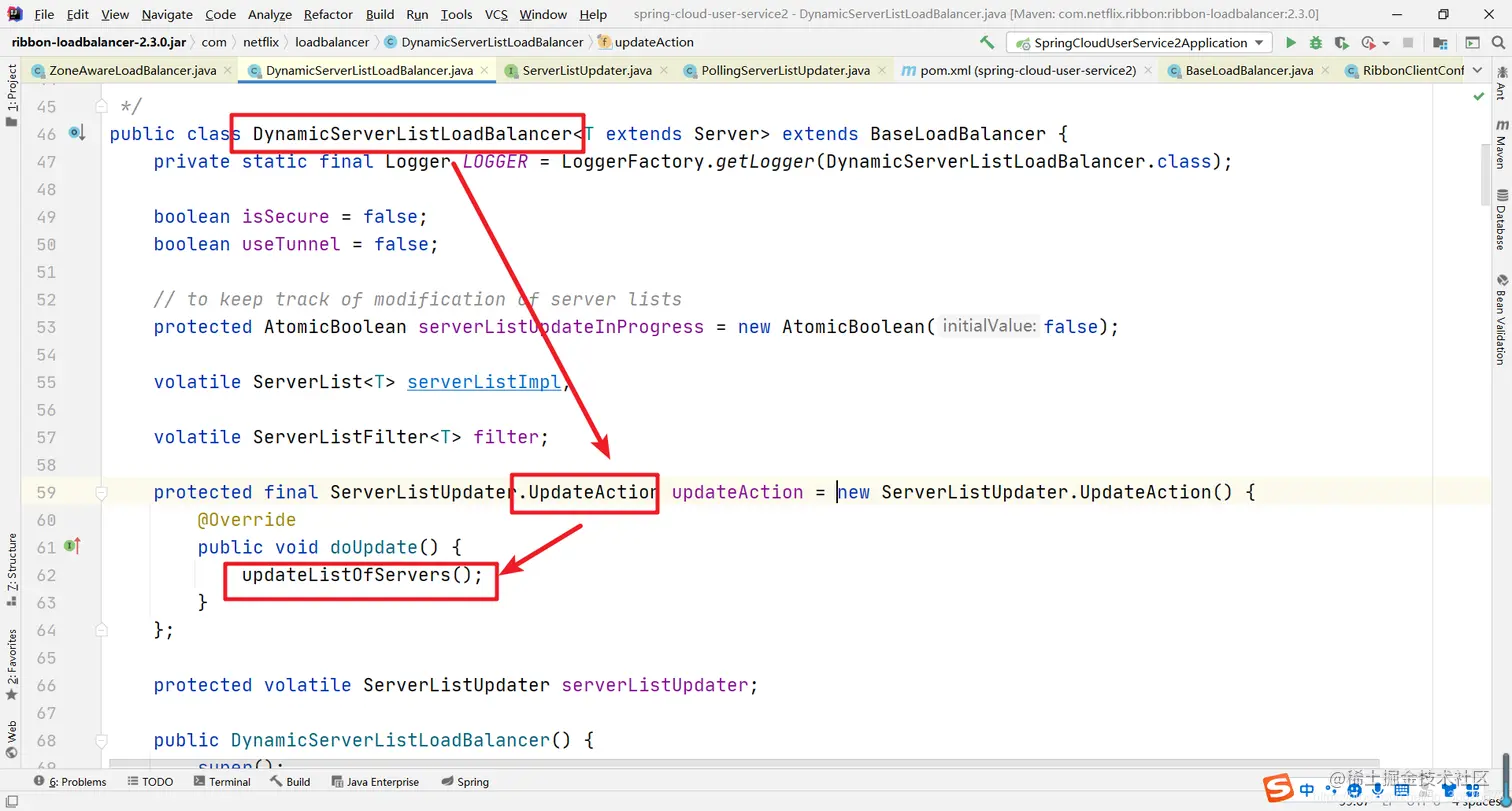This screenshot has height=811, width=1512.
Task: Open the Project tool window
Action: coord(11,96)
